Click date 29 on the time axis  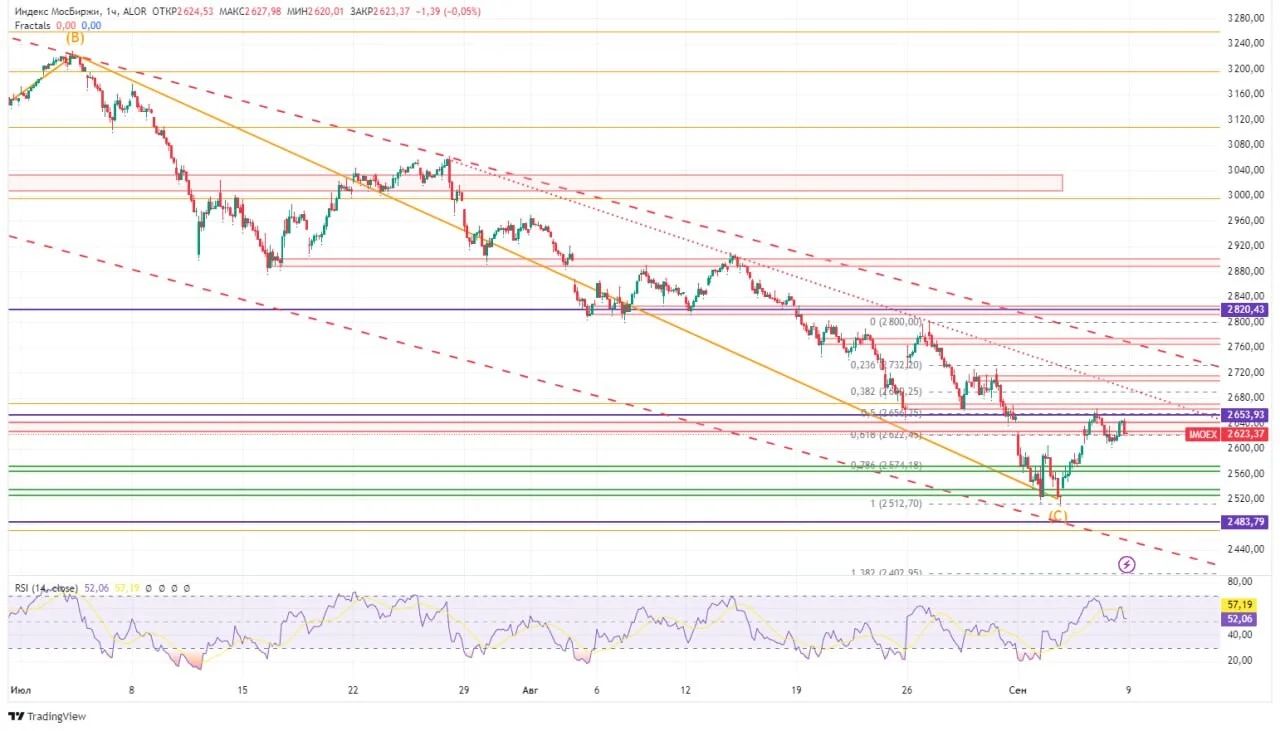tap(463, 690)
